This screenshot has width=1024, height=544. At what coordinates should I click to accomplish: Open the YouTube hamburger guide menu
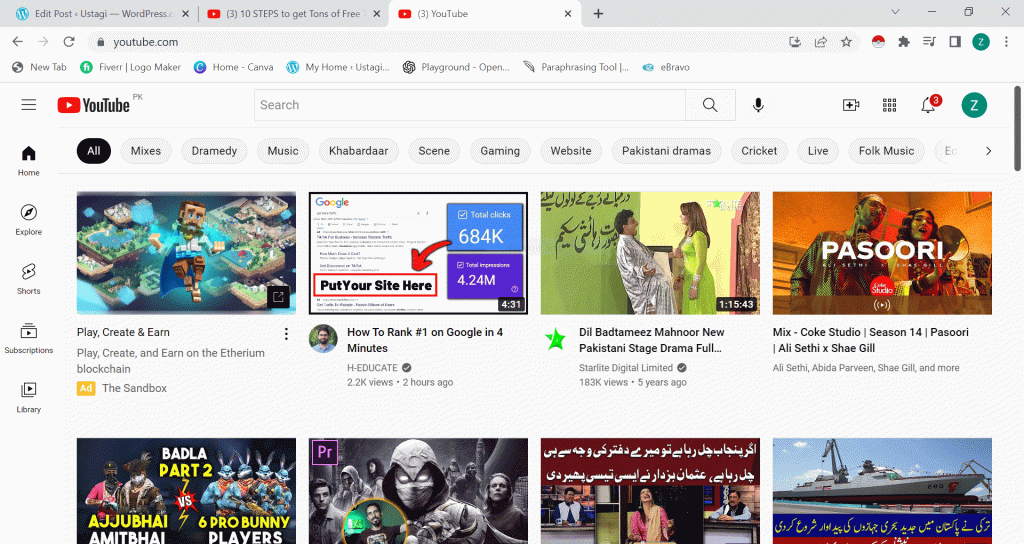pos(29,105)
